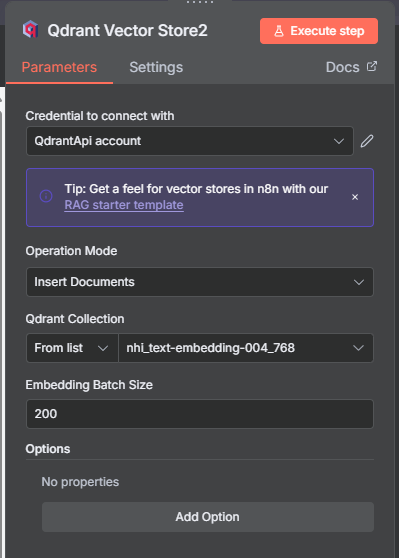Dismiss the RAG starter template tip
This screenshot has width=399, height=558.
355,197
